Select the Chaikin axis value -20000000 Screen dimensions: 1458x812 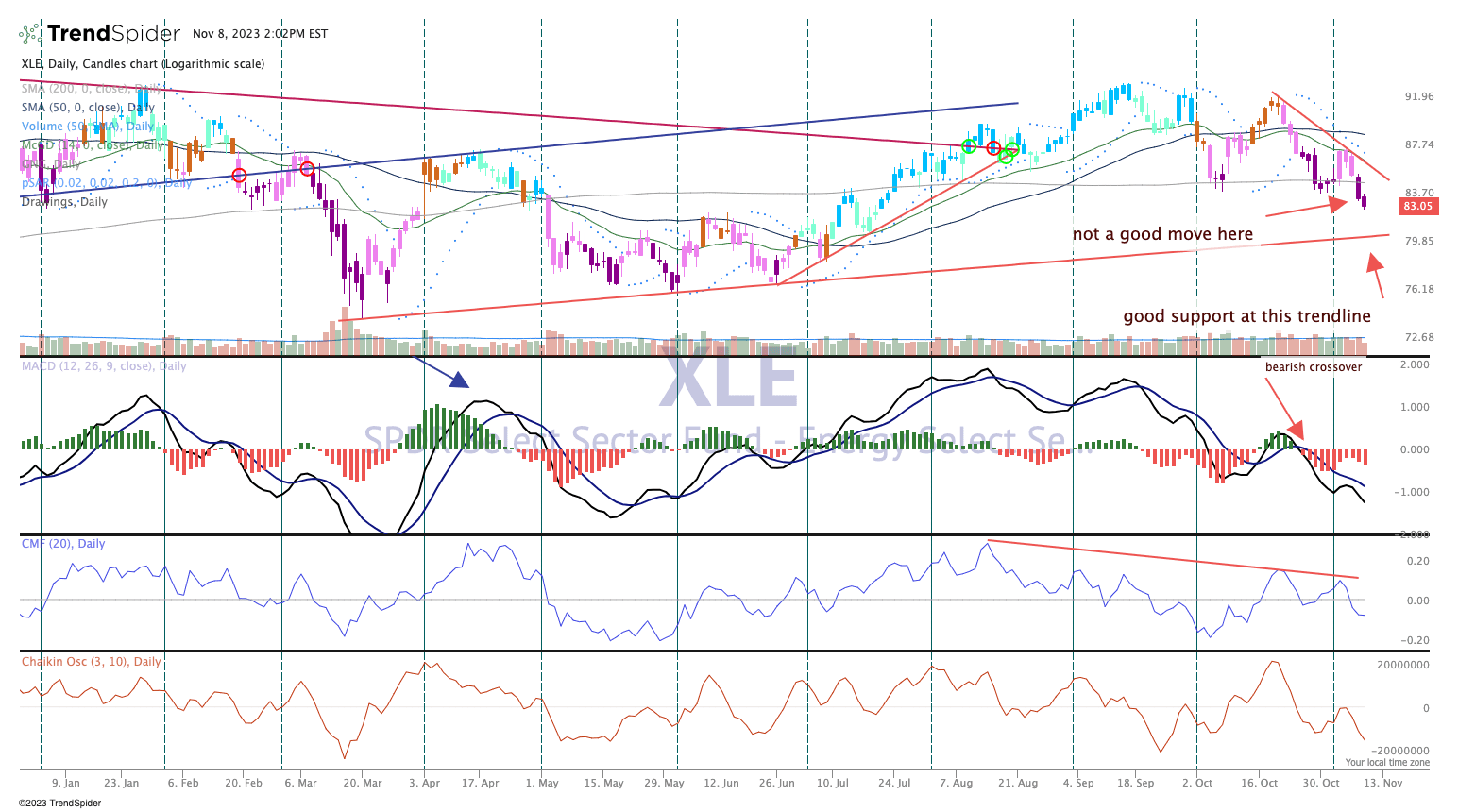coord(1400,752)
